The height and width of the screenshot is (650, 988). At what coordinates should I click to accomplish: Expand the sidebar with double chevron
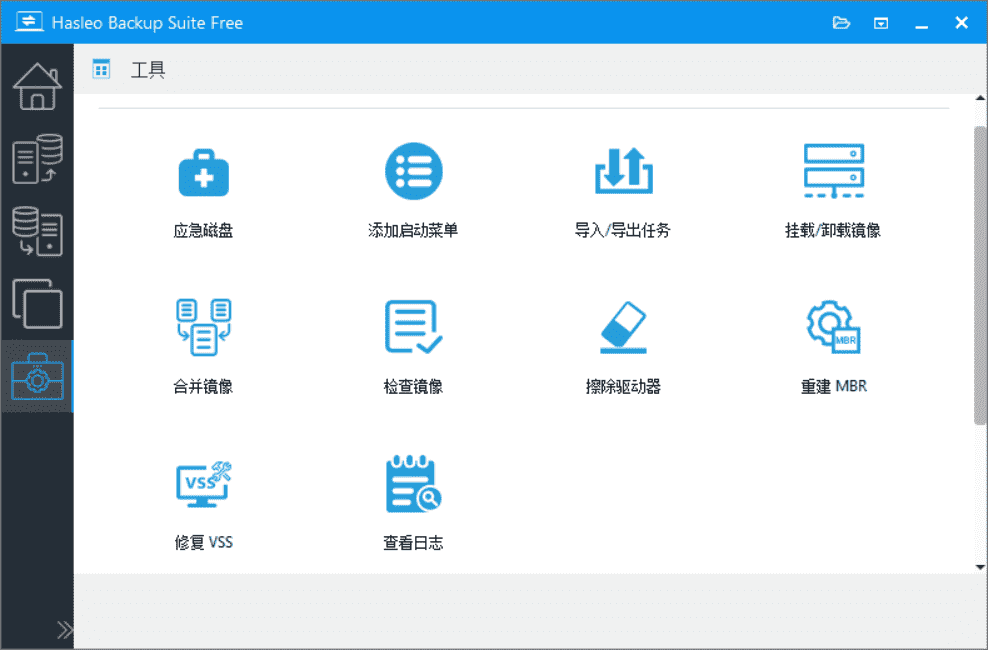tap(65, 629)
